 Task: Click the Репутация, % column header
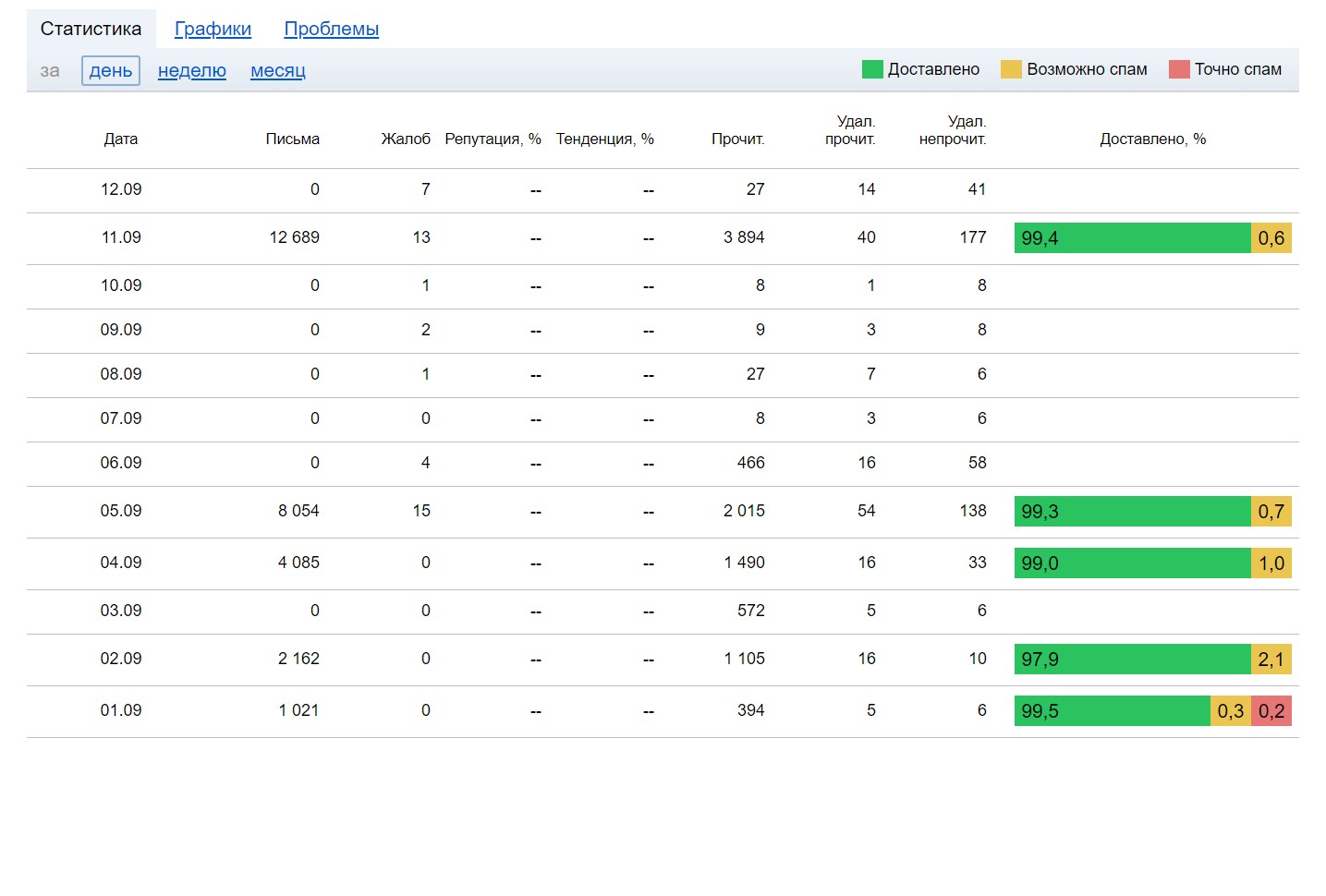pyautogui.click(x=493, y=139)
